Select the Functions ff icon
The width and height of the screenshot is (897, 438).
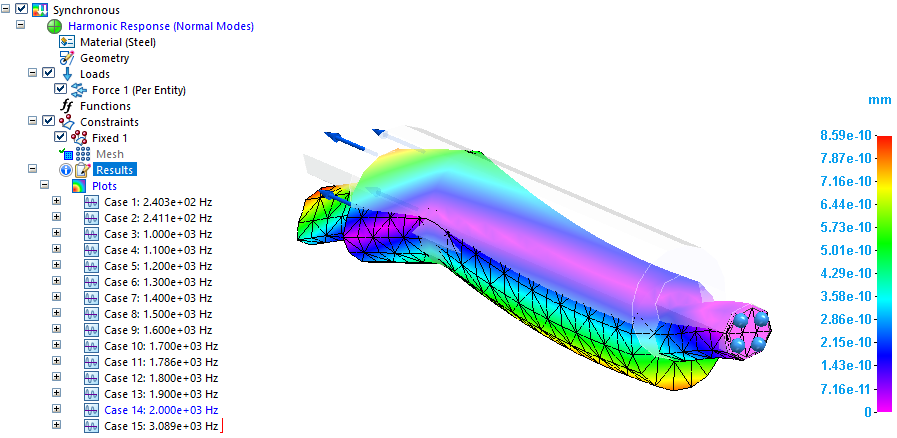click(x=67, y=106)
